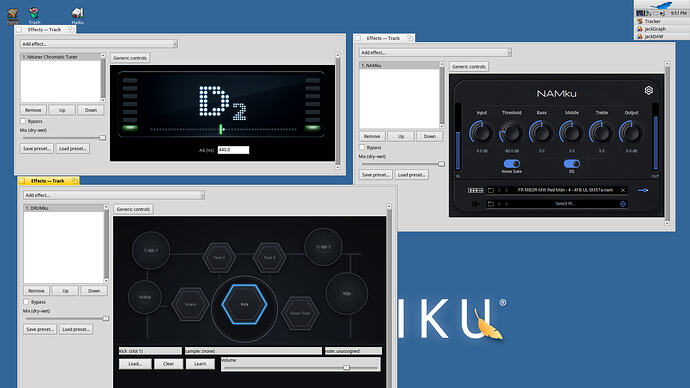
Task: Open Generic controls tab in NAMku window
Action: pyautogui.click(x=469, y=66)
